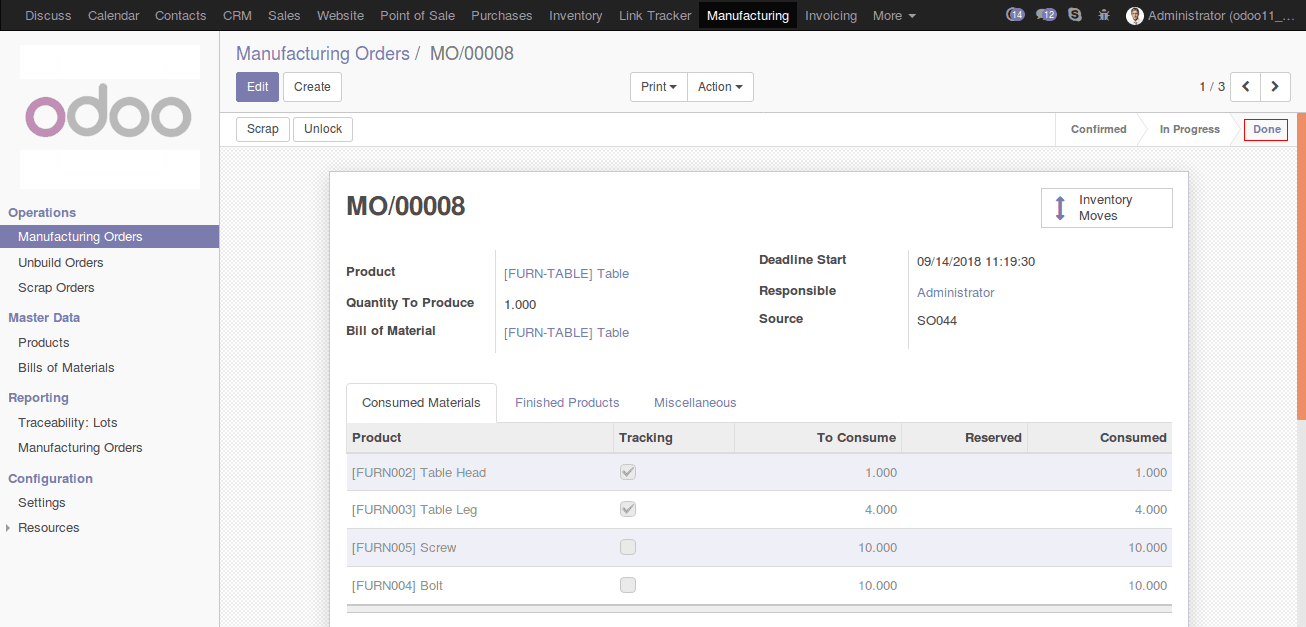Switch to Miscellaneous tab
Screen dimensions: 1306x627
(x=695, y=403)
